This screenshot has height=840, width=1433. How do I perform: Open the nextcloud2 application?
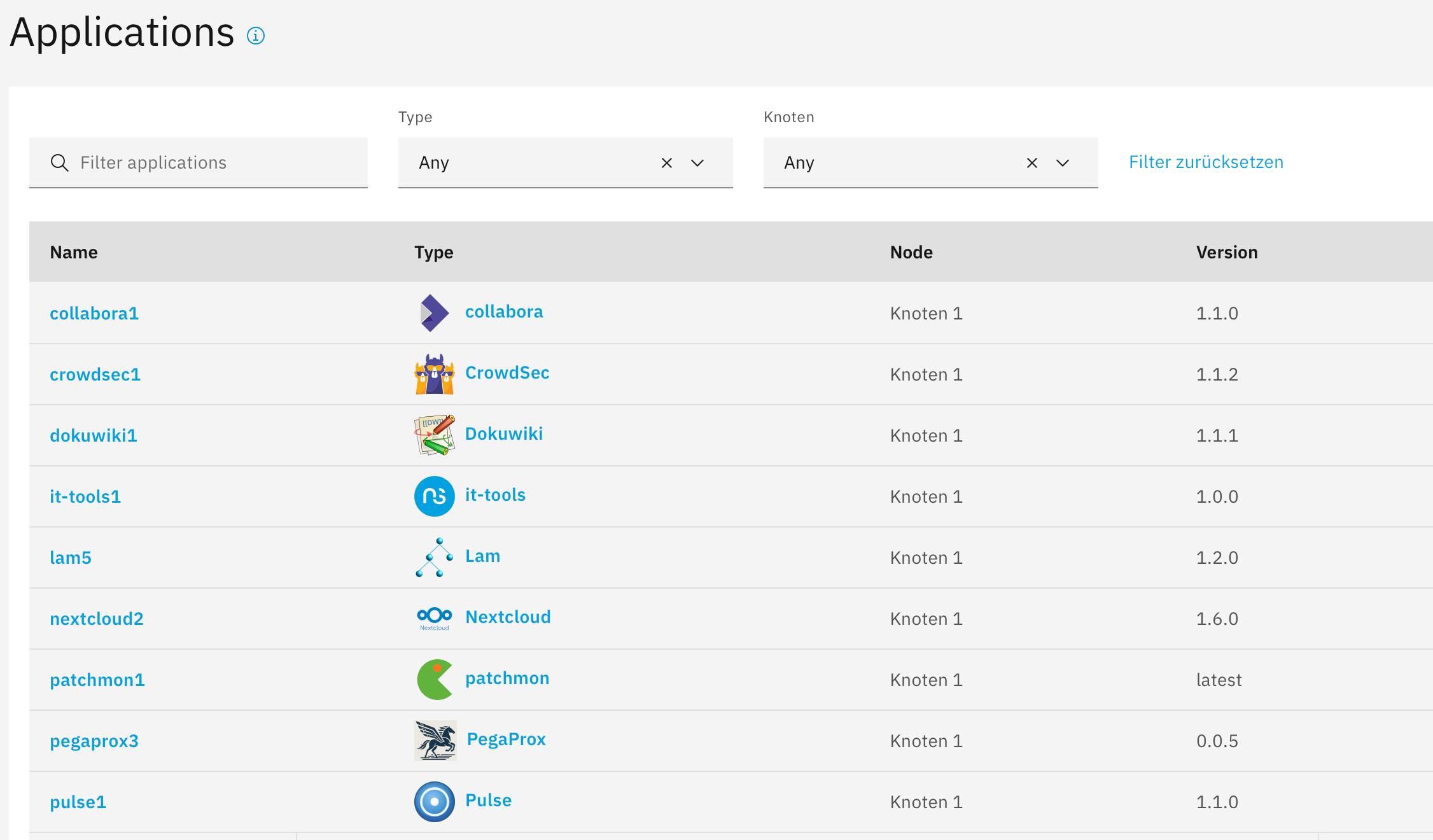97,619
